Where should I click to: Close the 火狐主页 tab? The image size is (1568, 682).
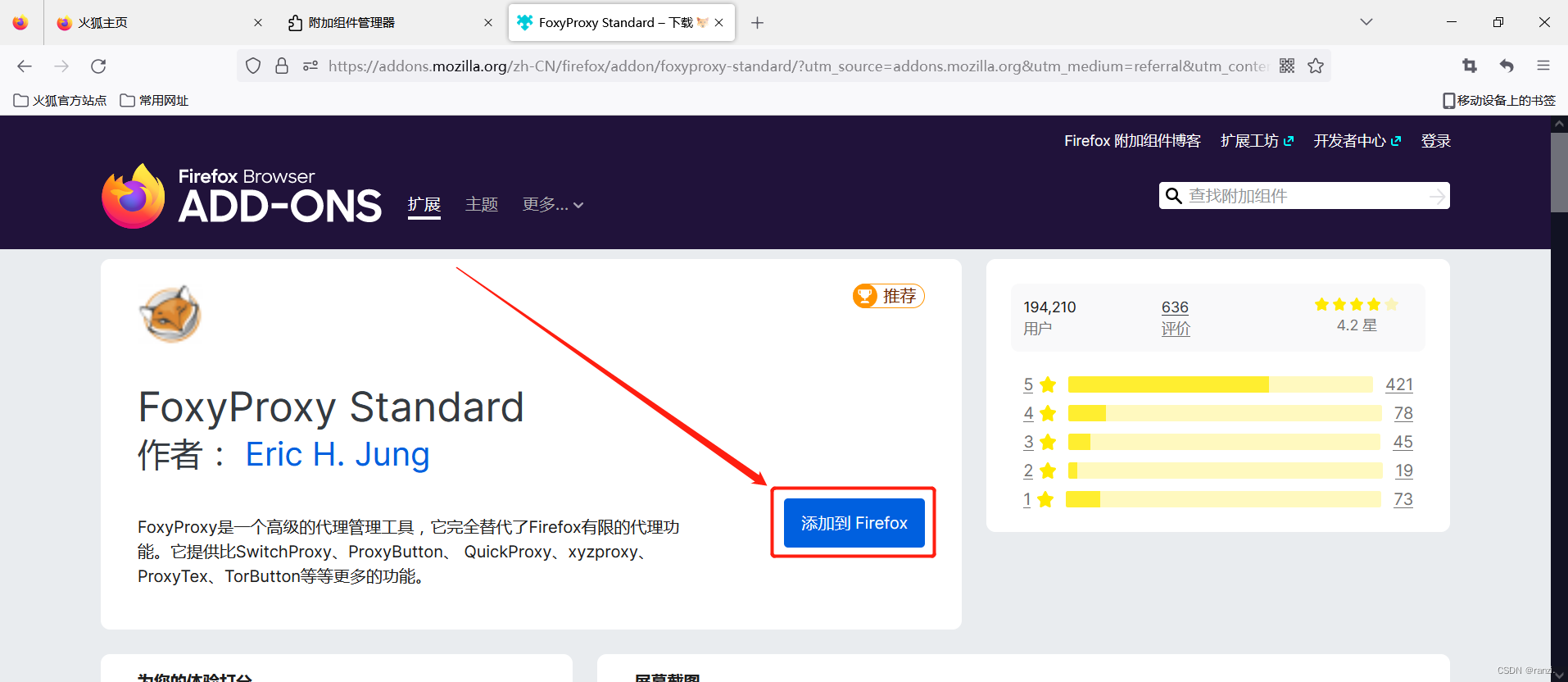[x=258, y=23]
